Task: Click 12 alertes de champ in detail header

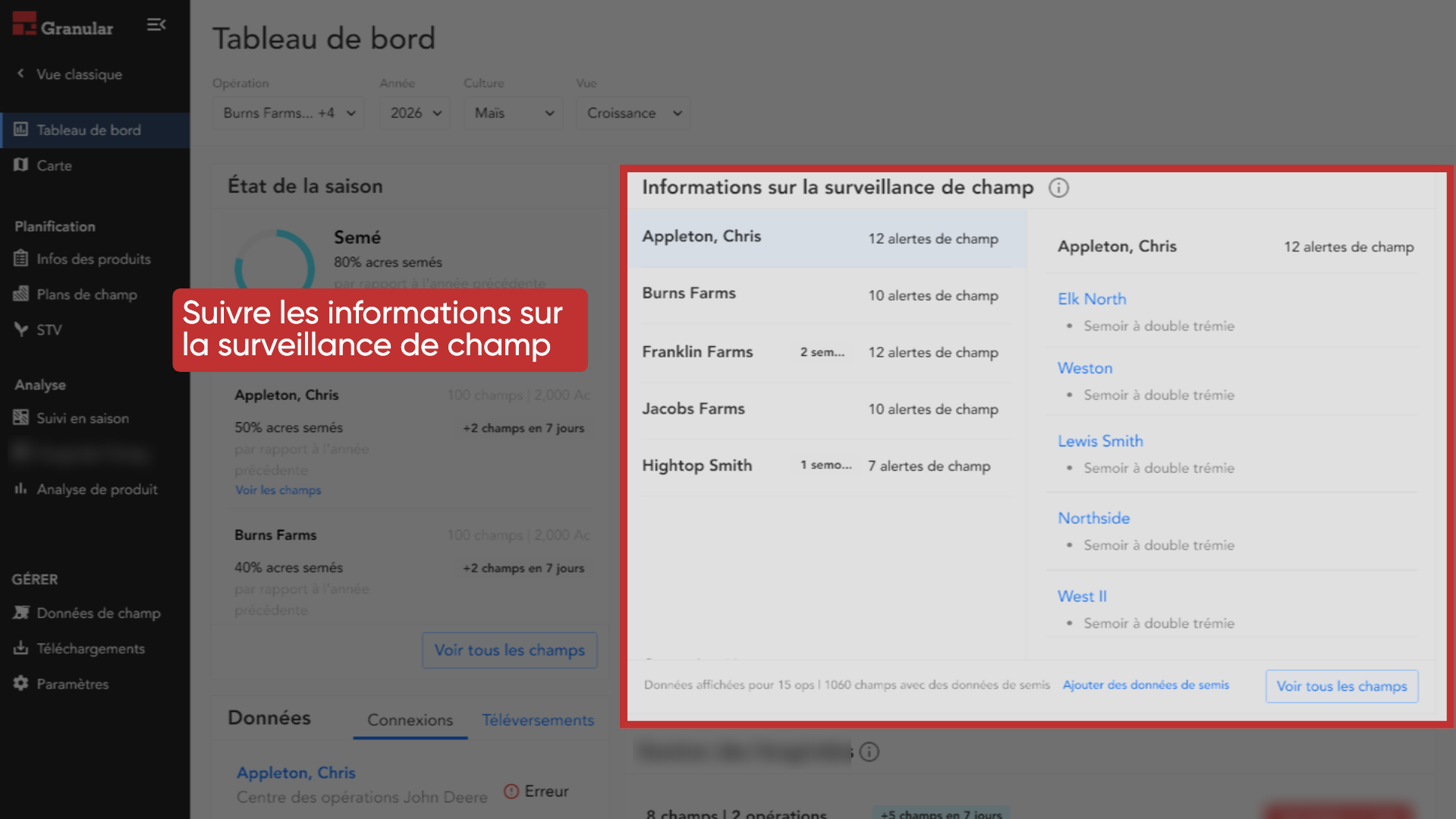Action: [x=1348, y=247]
